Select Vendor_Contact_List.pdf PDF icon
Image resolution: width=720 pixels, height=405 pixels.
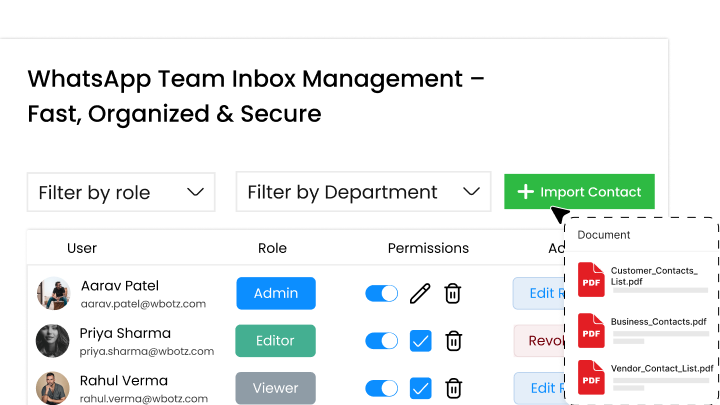tap(591, 377)
